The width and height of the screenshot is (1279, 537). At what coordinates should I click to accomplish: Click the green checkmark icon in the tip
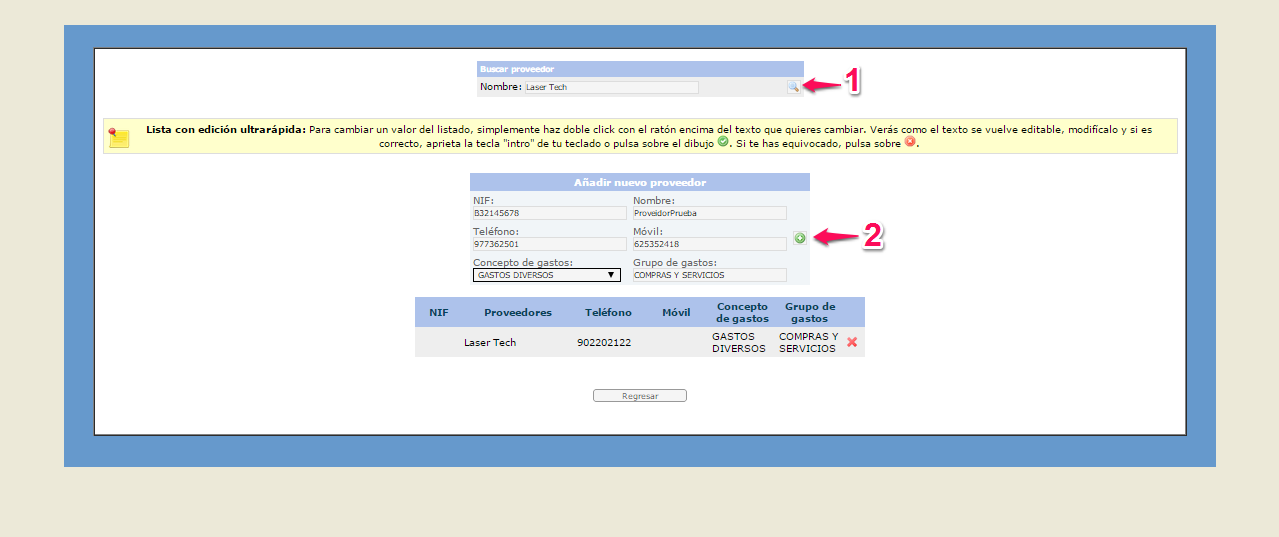(x=723, y=143)
